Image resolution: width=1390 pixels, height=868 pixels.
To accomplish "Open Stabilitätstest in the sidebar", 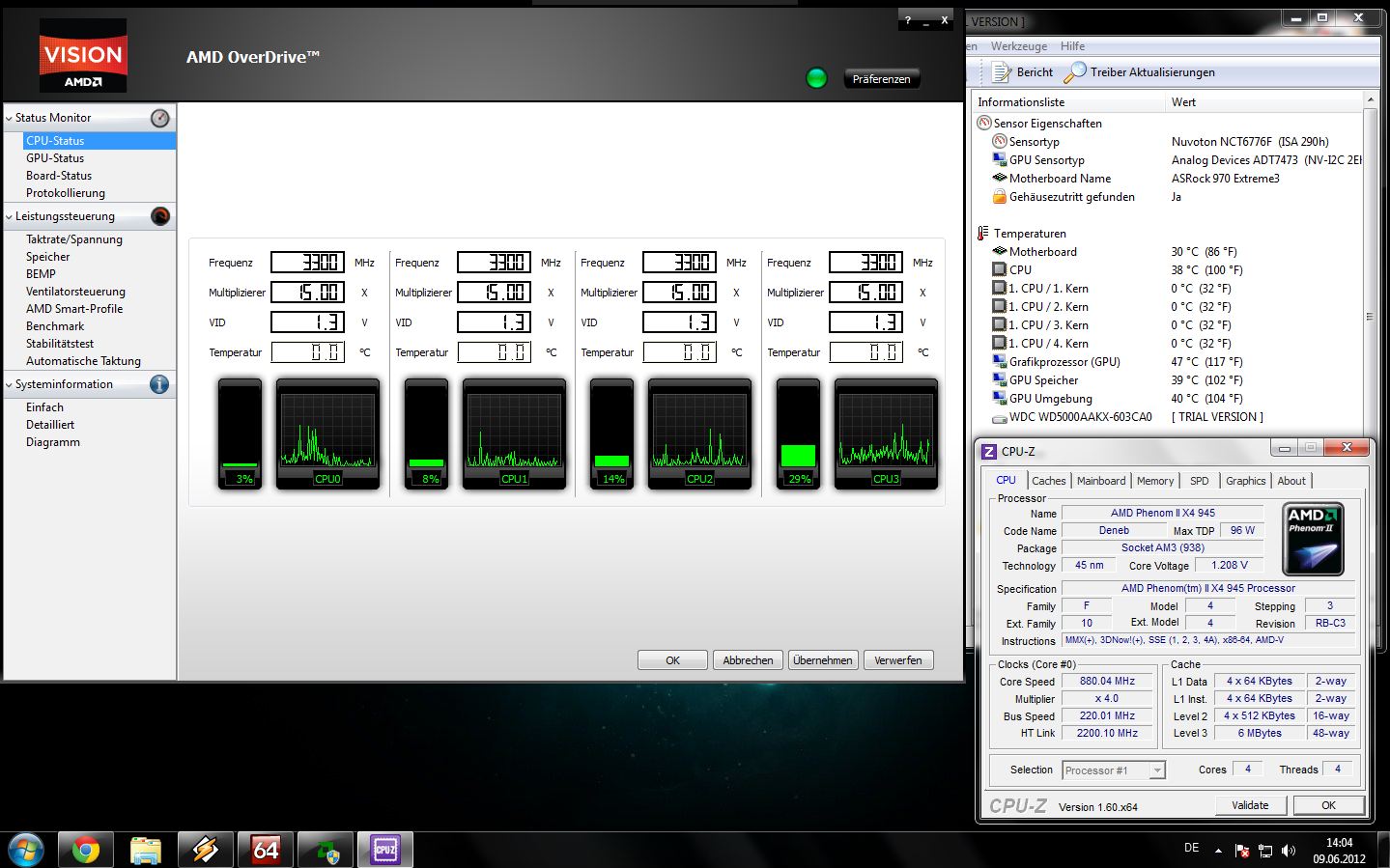I will pos(60,344).
